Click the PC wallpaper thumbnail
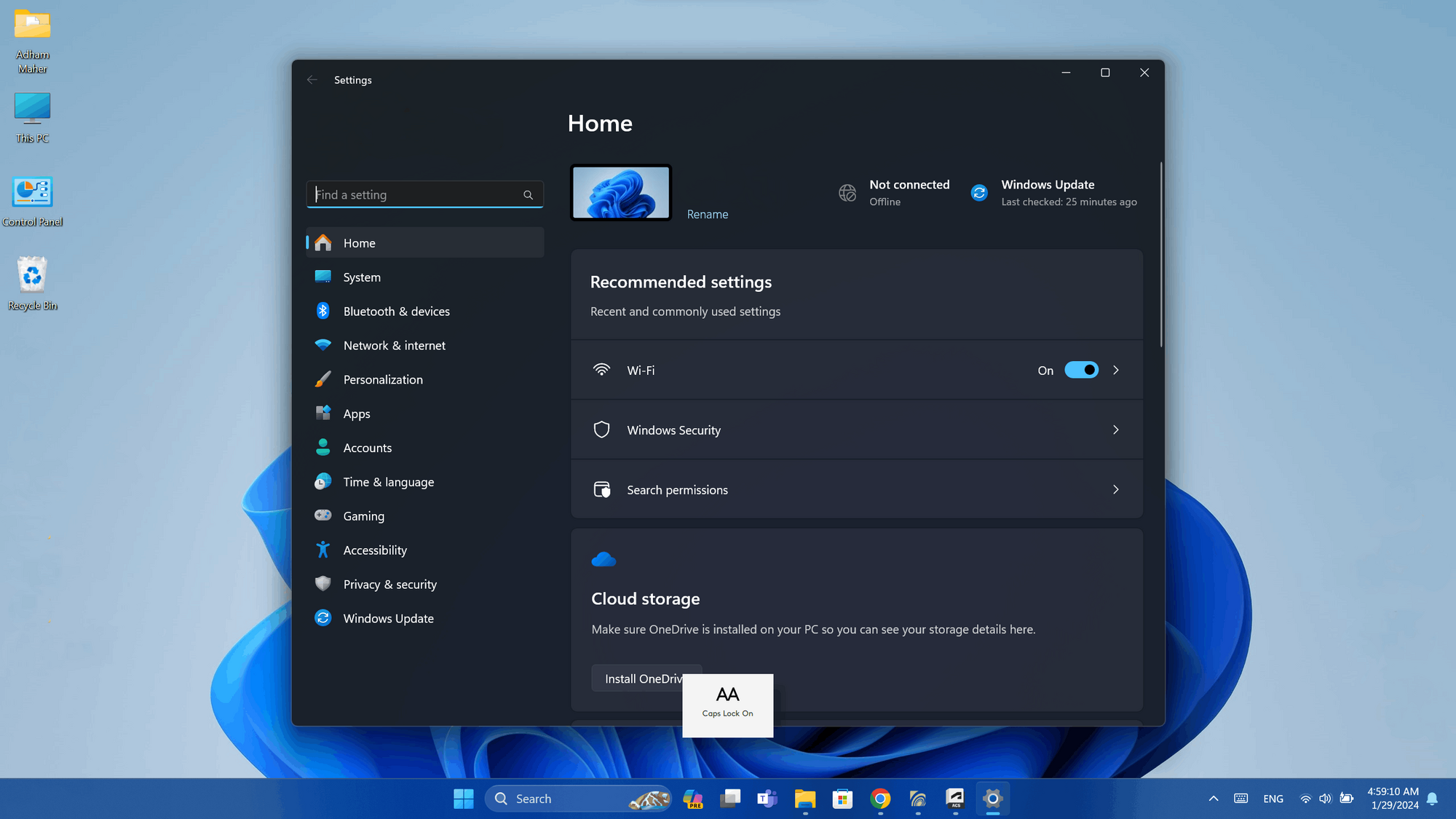Viewport: 1456px width, 819px height. [621, 192]
